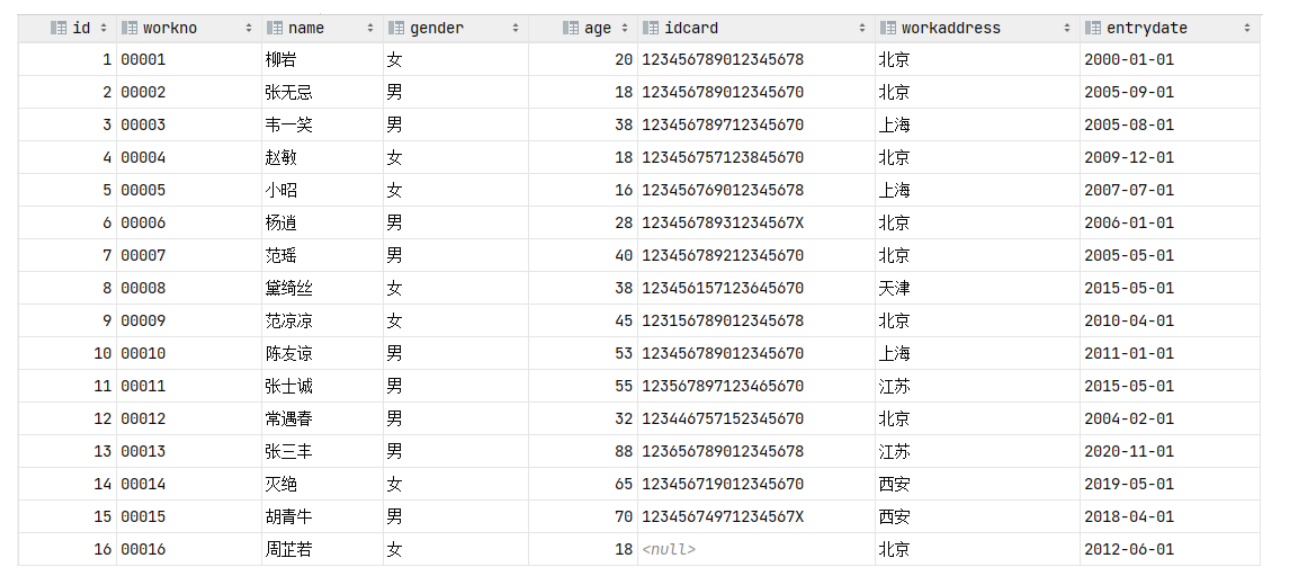This screenshot has width=1301, height=583.
Task: Select the age cell 88
Action: 583,451
